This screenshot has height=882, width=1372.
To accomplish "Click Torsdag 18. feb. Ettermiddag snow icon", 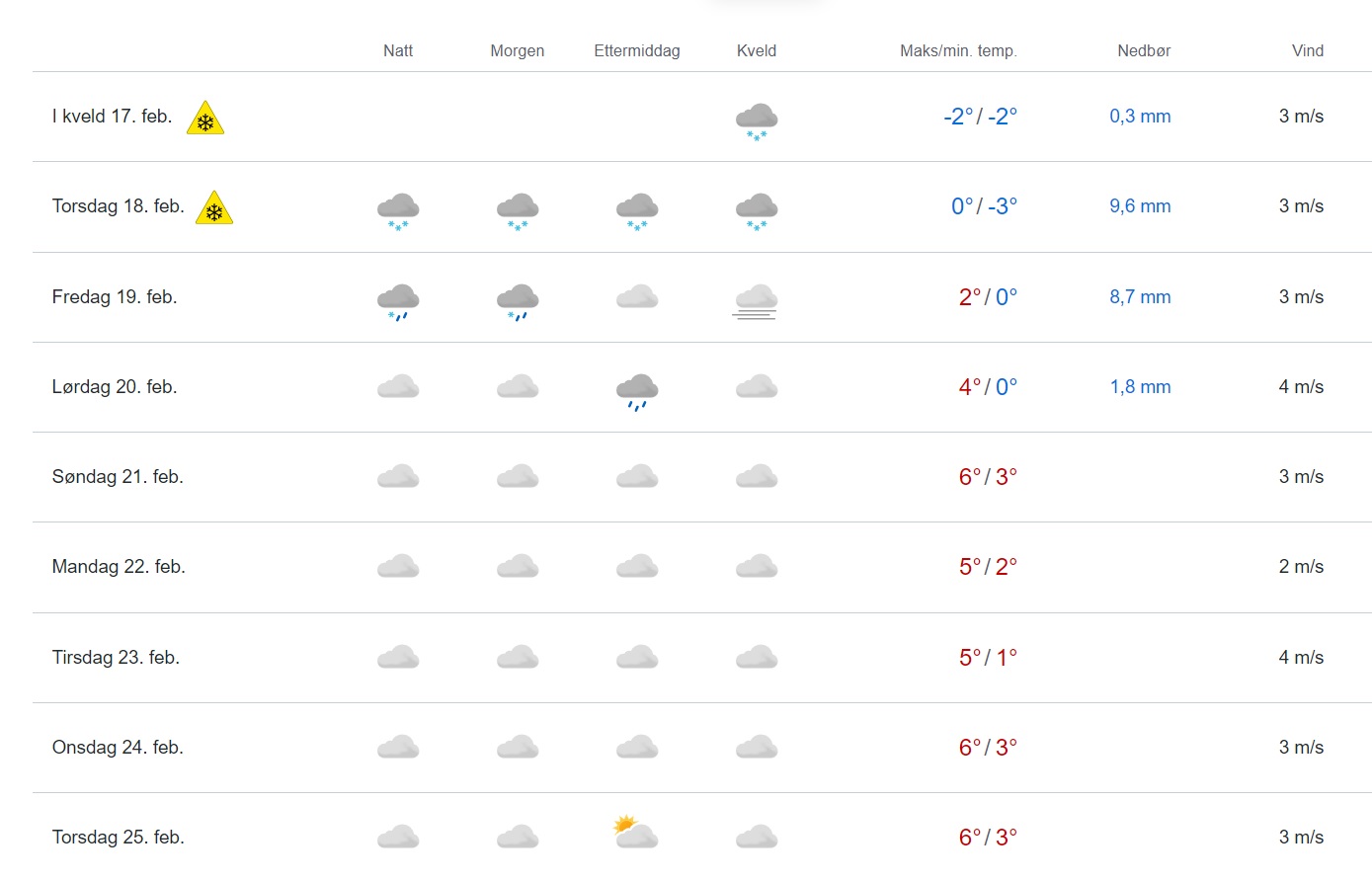I will [637, 211].
